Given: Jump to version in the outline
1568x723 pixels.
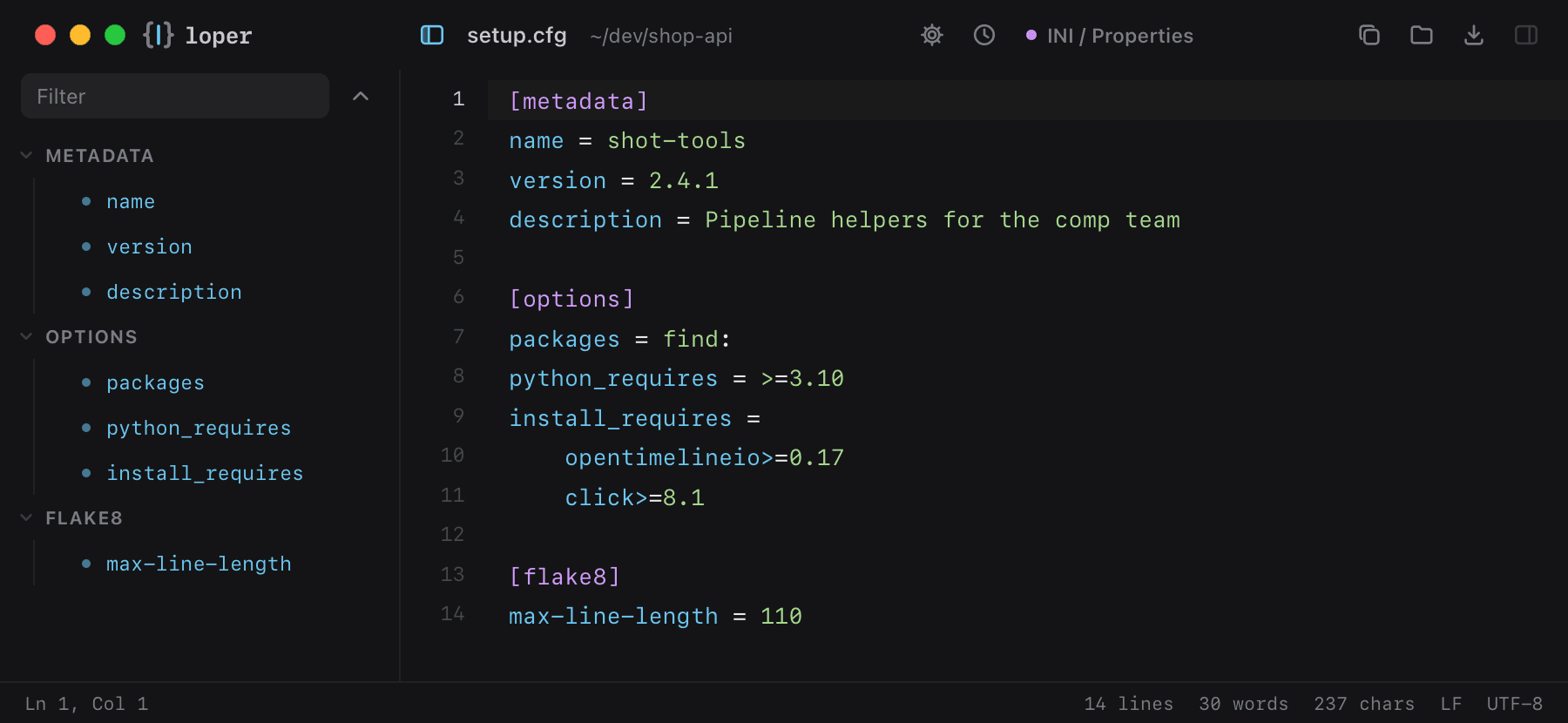Looking at the screenshot, I should click(149, 247).
